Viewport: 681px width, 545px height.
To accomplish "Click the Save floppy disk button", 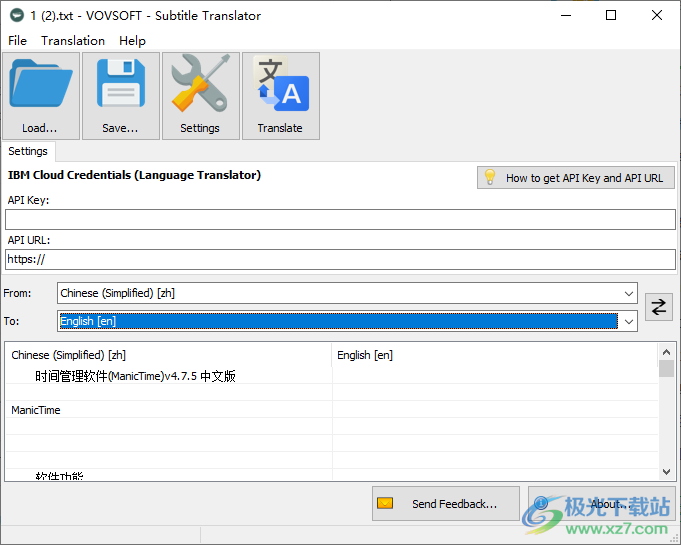I will (121, 96).
